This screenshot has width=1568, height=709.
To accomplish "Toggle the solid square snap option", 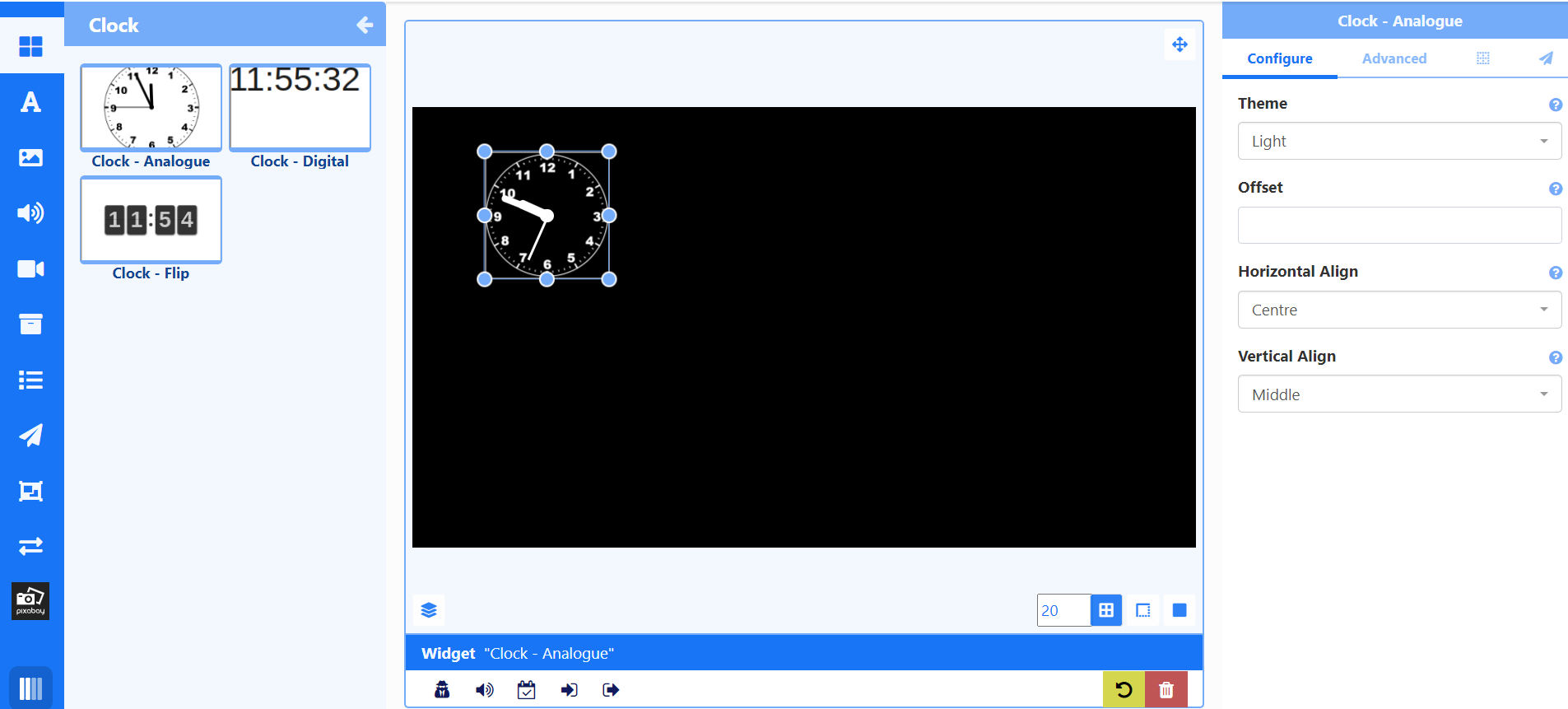I will click(1179, 610).
